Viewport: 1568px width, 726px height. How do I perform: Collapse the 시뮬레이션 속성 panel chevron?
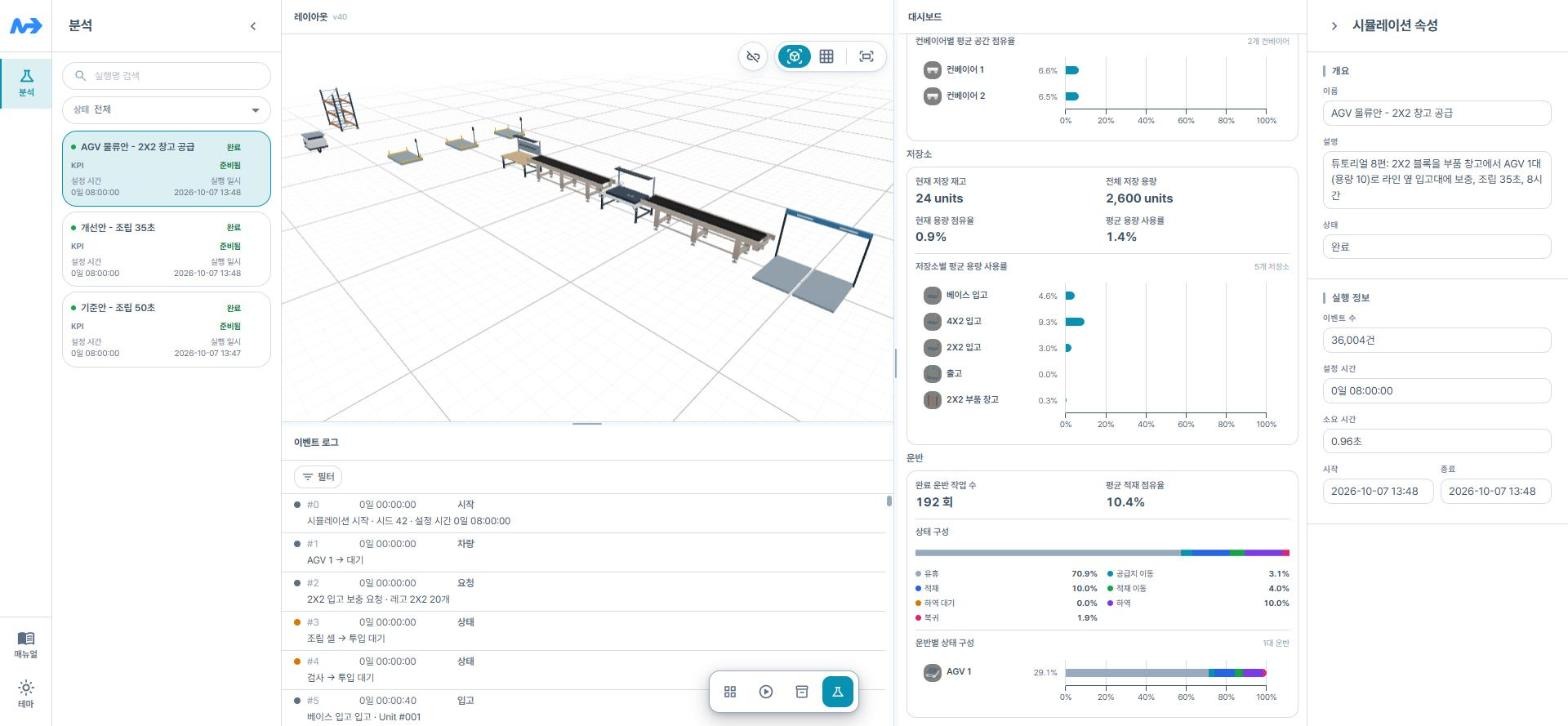[1334, 26]
